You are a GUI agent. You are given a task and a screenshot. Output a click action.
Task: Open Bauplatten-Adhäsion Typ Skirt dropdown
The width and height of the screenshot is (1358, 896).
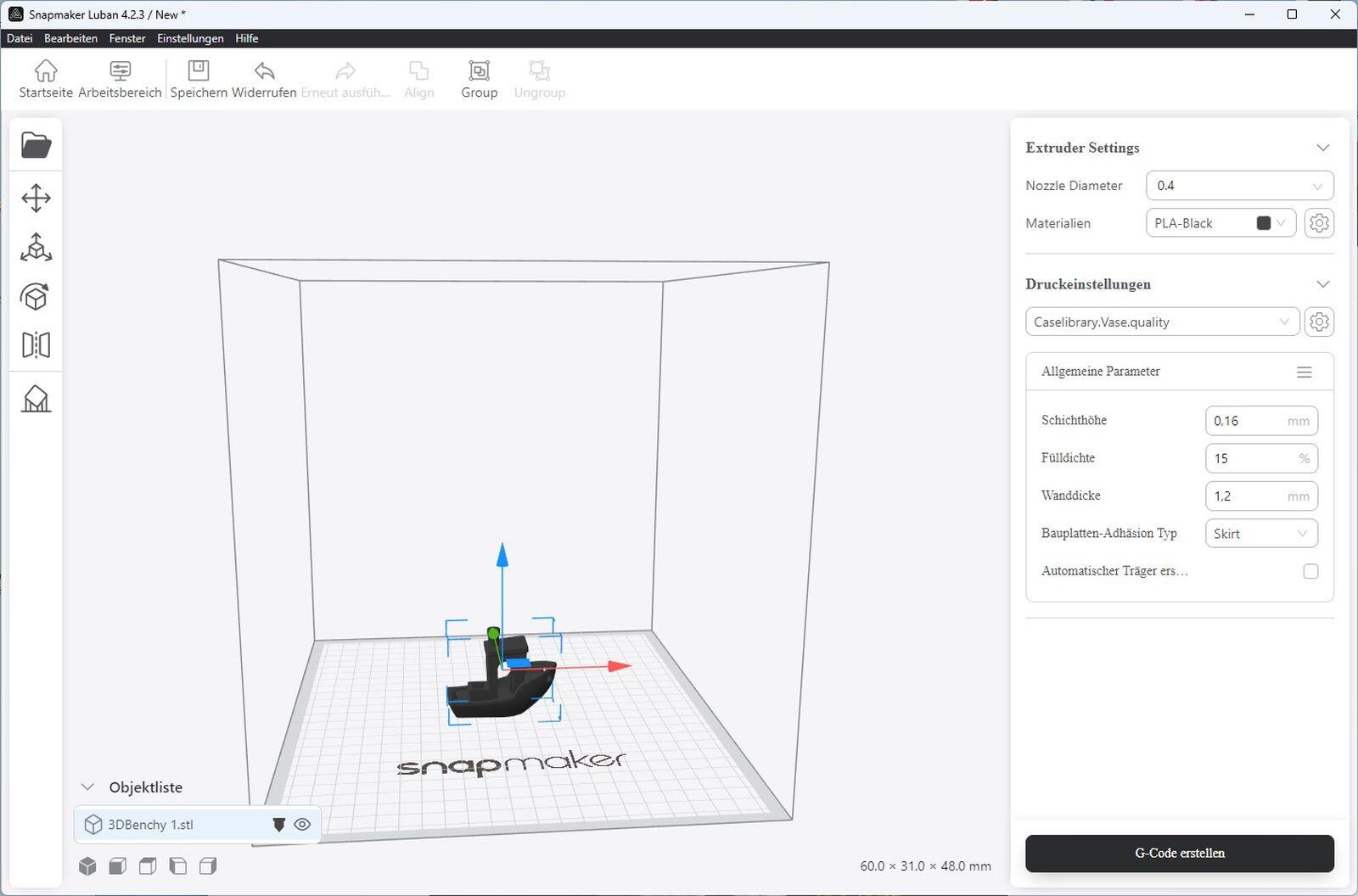click(1260, 534)
